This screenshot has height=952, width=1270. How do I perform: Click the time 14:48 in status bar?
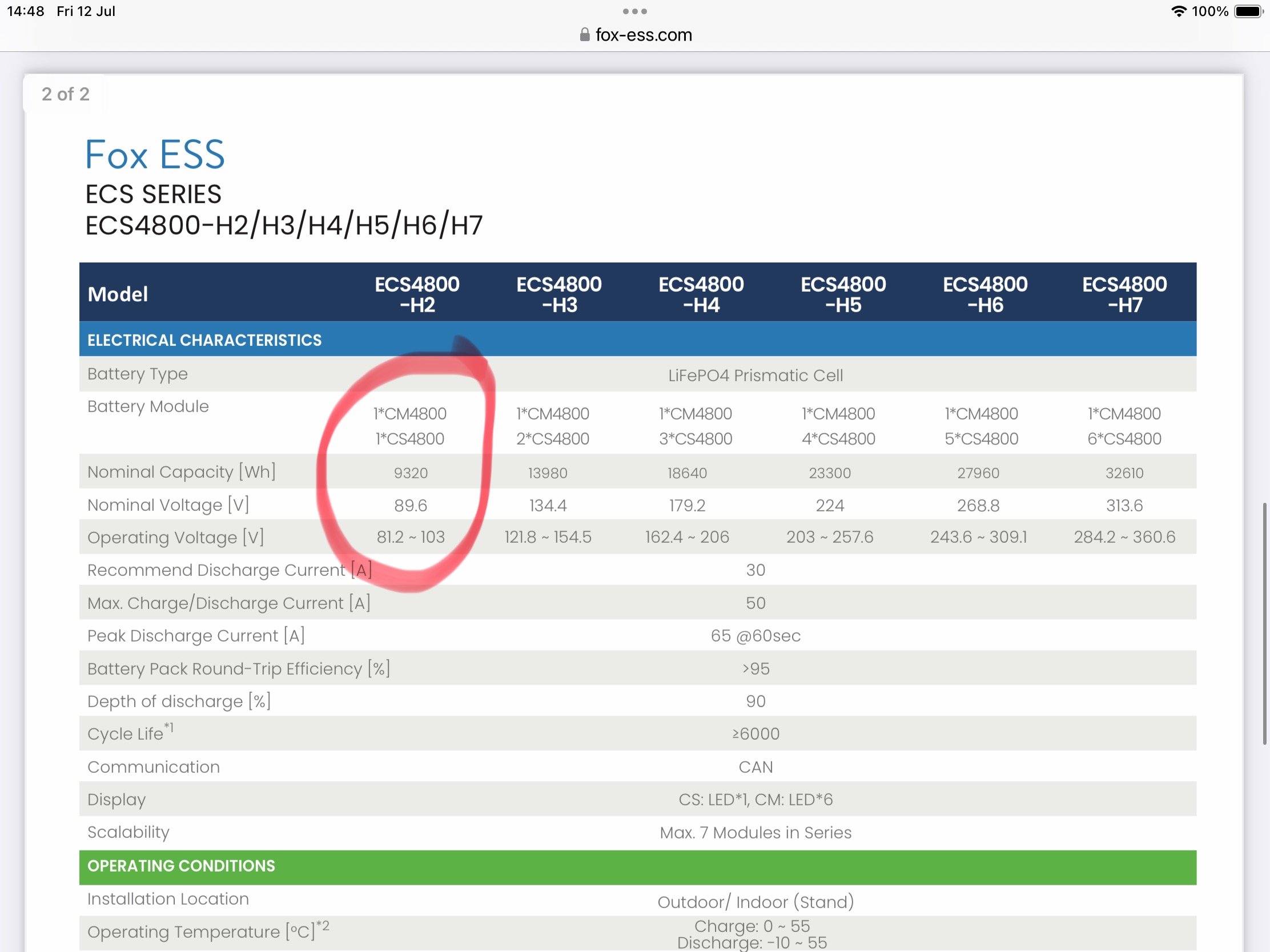pos(25,11)
